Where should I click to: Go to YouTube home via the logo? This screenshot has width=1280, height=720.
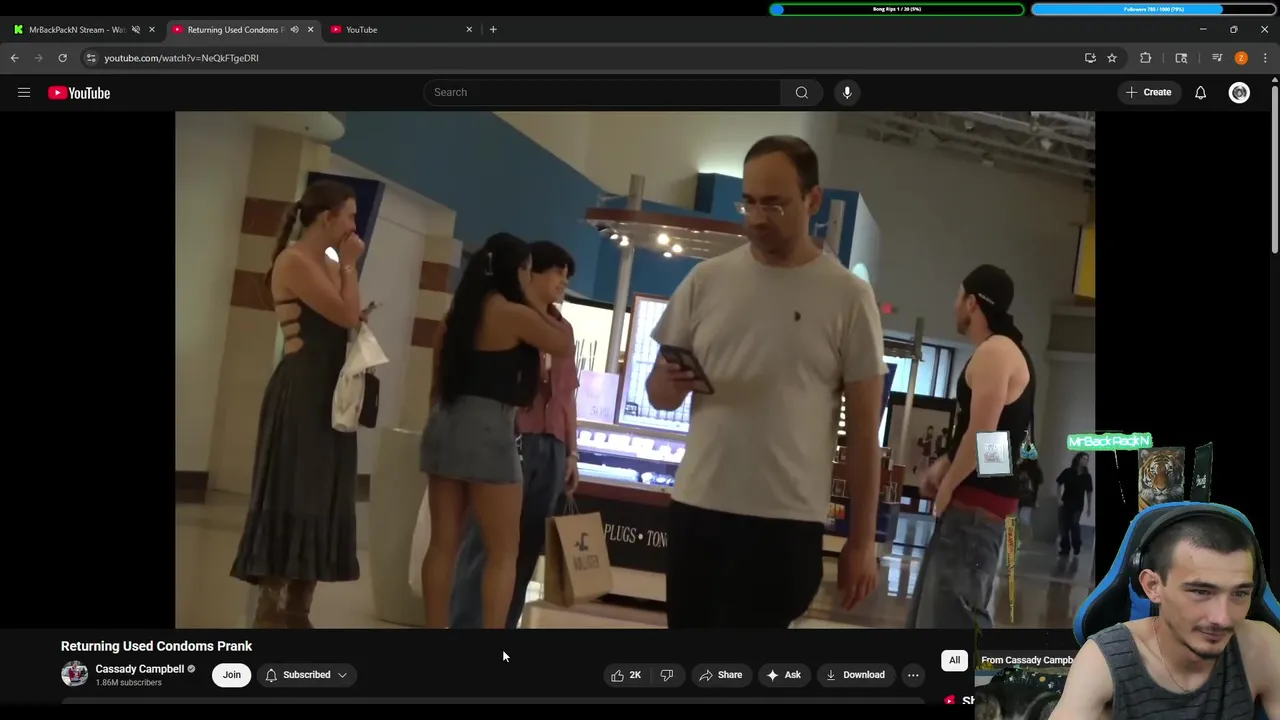tap(79, 93)
